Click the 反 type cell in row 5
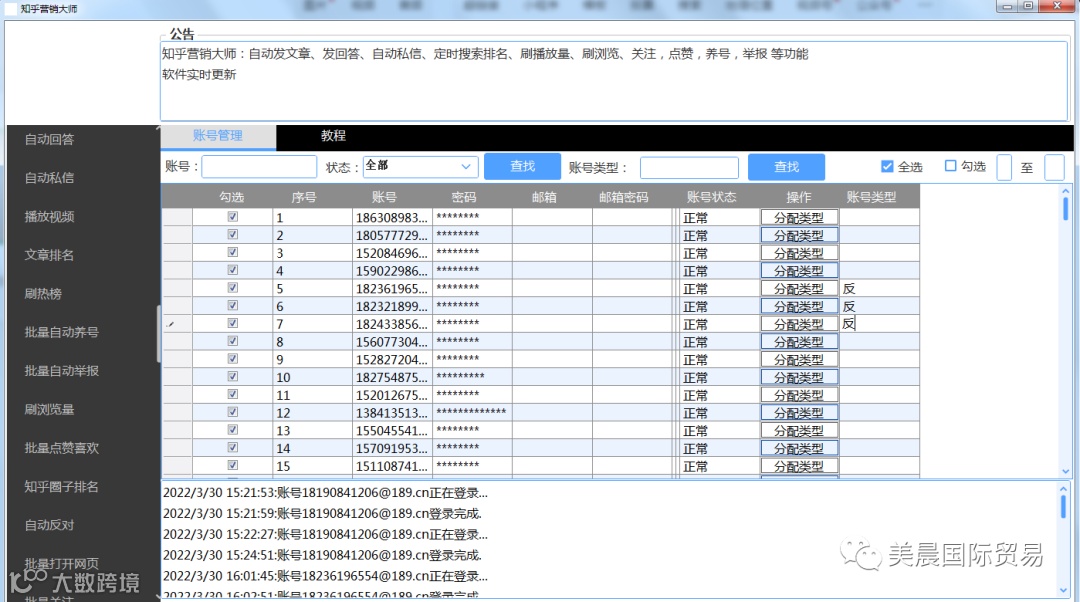The width and height of the screenshot is (1080, 602). [x=879, y=289]
